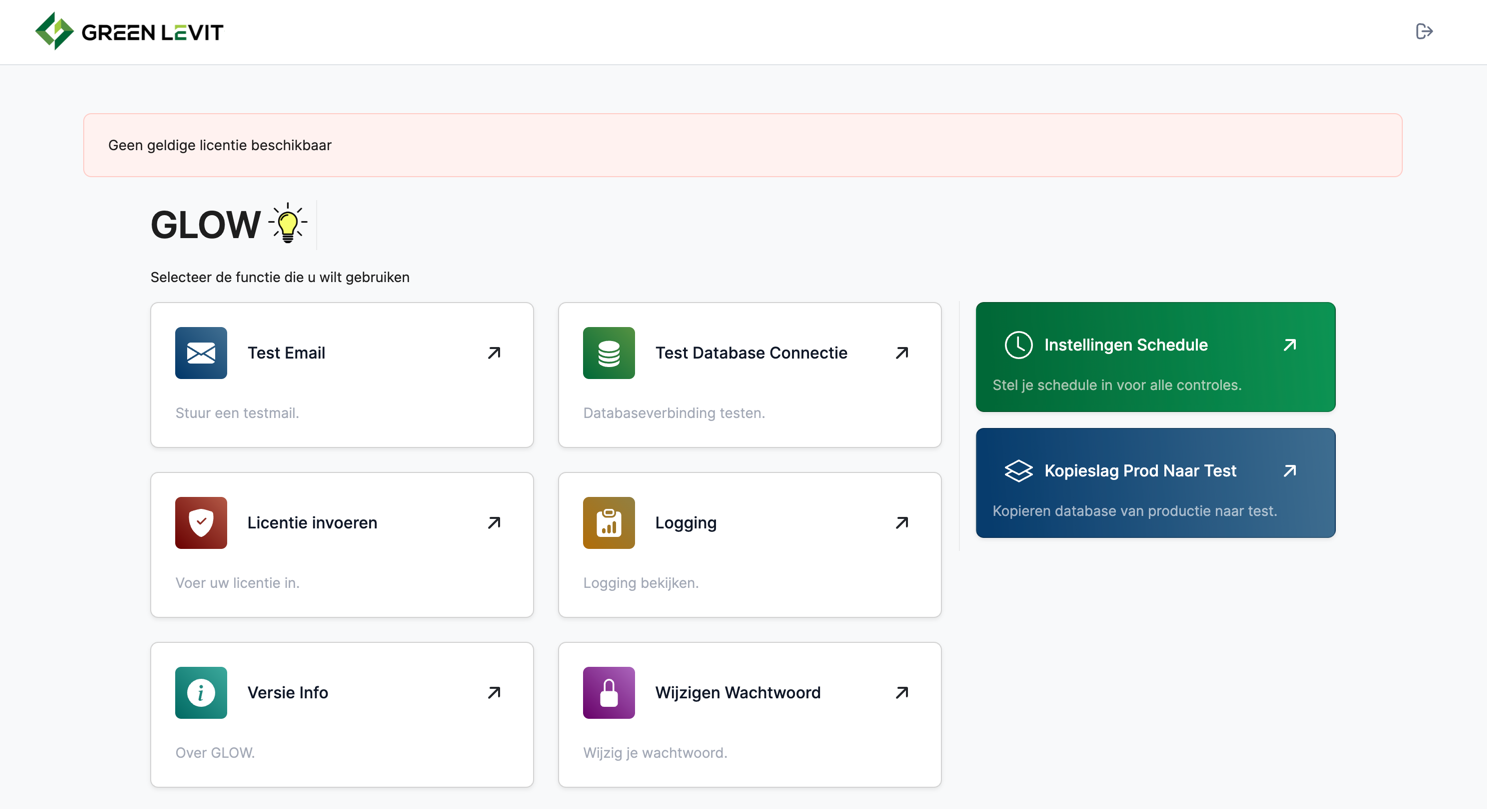Click the logout icon in the top bar
The height and width of the screenshot is (809, 1487).
pos(1424,31)
